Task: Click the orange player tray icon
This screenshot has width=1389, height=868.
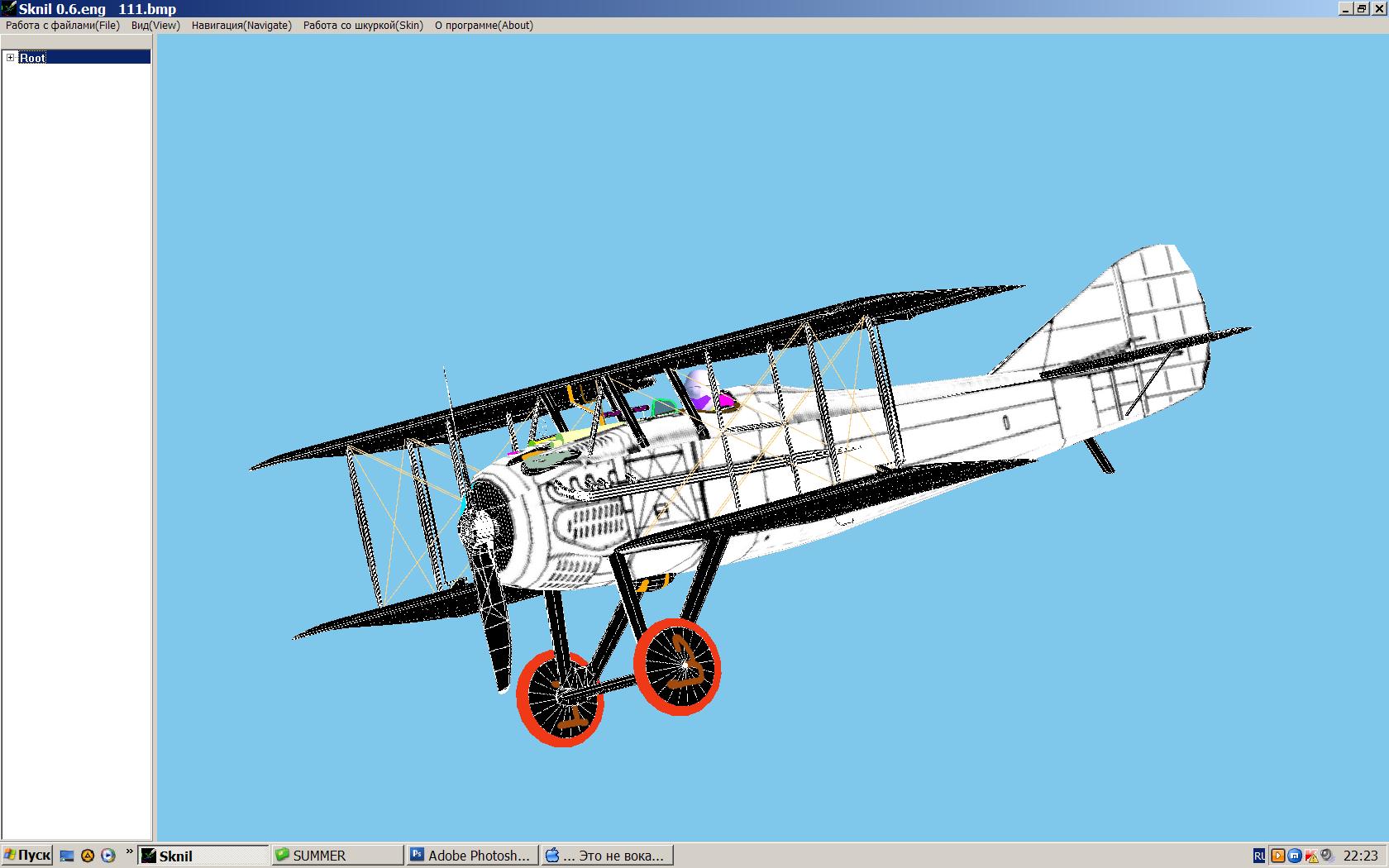Action: click(x=1278, y=856)
